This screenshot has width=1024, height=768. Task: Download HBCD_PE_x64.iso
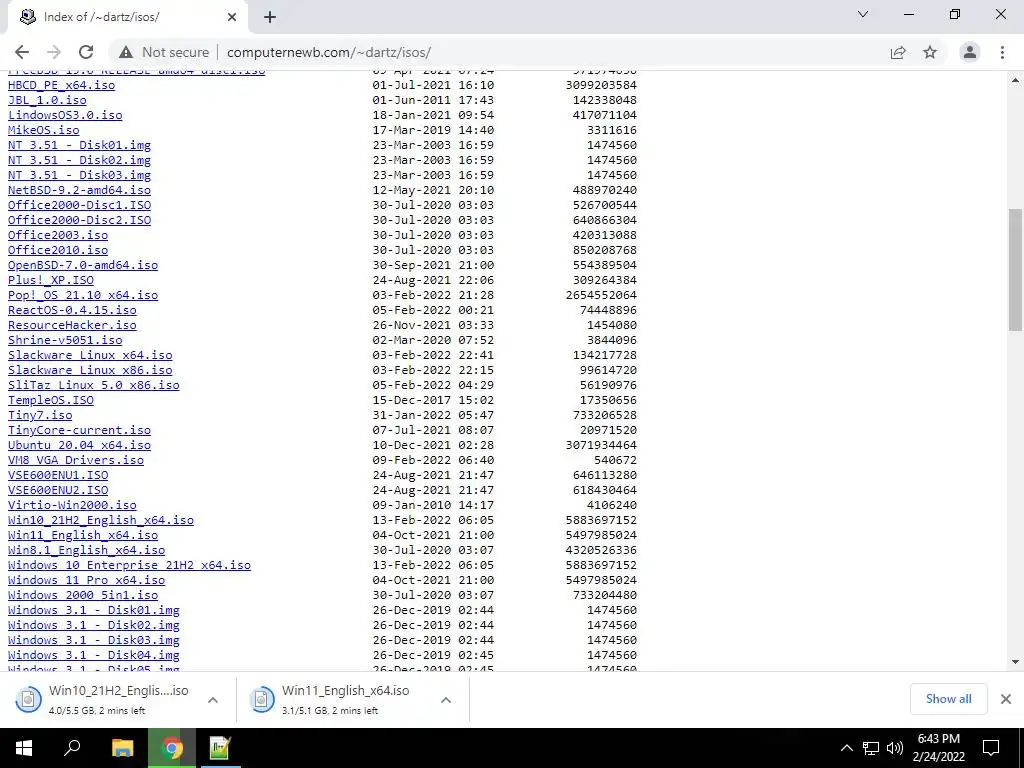[61, 85]
